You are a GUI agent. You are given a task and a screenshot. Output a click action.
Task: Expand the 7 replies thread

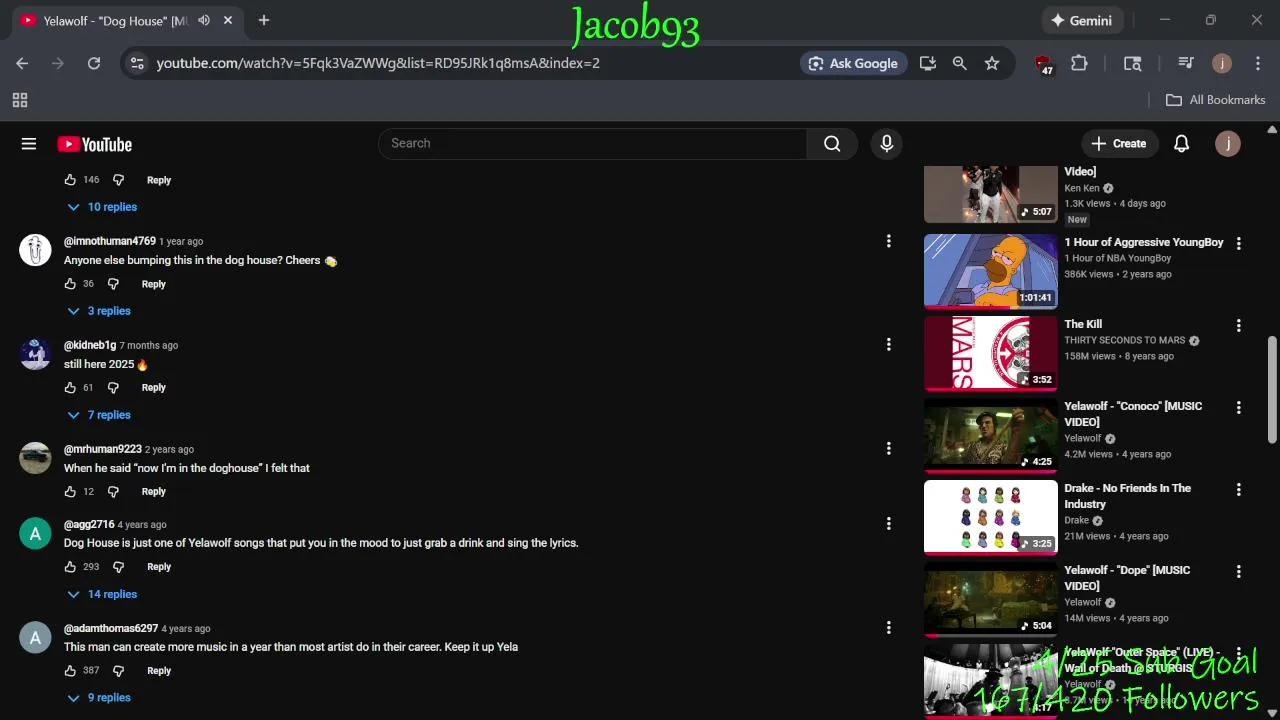coord(99,415)
